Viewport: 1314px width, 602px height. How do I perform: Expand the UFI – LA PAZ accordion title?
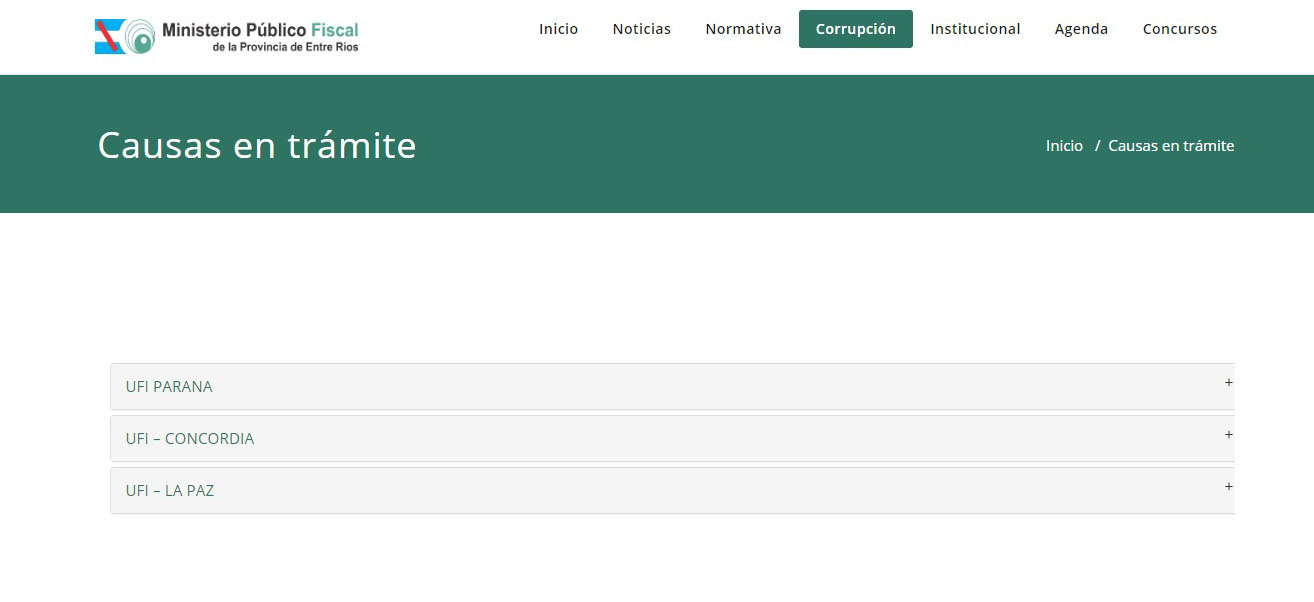coord(170,491)
